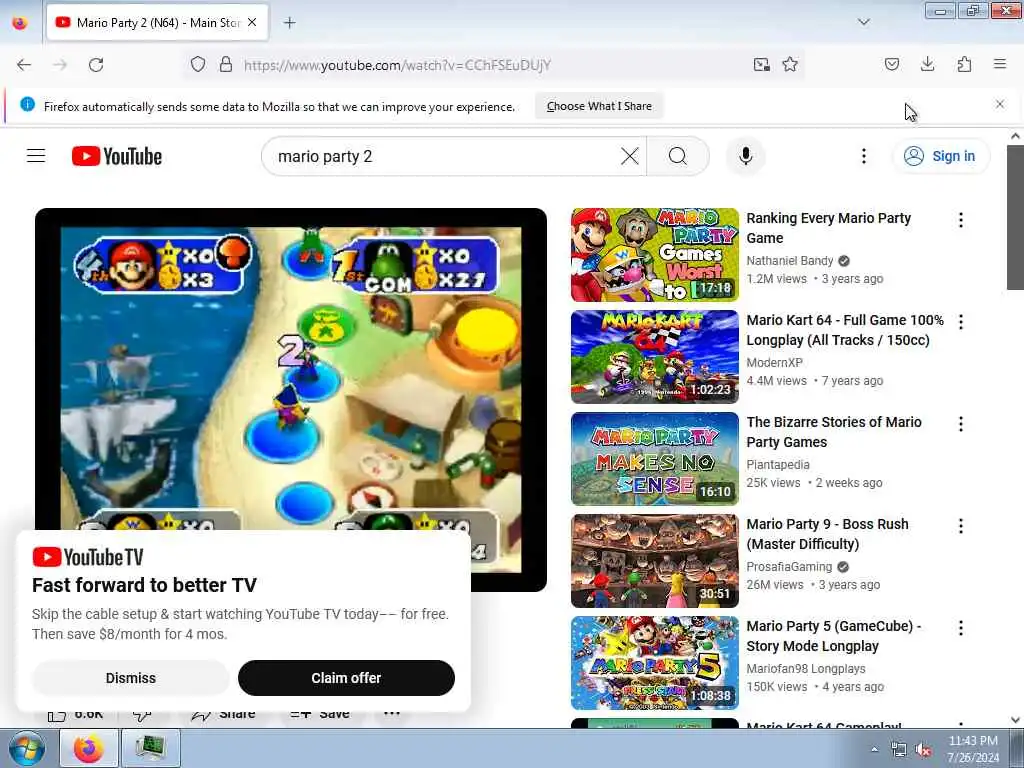Screen dimensions: 1024x768
Task: Claim the YouTube TV offer
Action: 346,678
